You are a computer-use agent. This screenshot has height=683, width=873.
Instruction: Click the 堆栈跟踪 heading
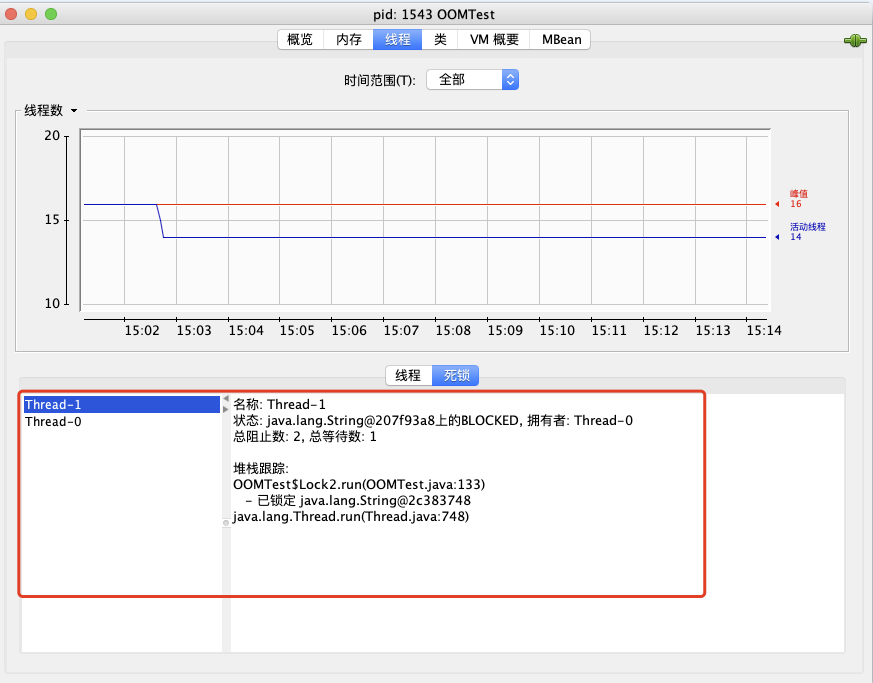[x=261, y=468]
